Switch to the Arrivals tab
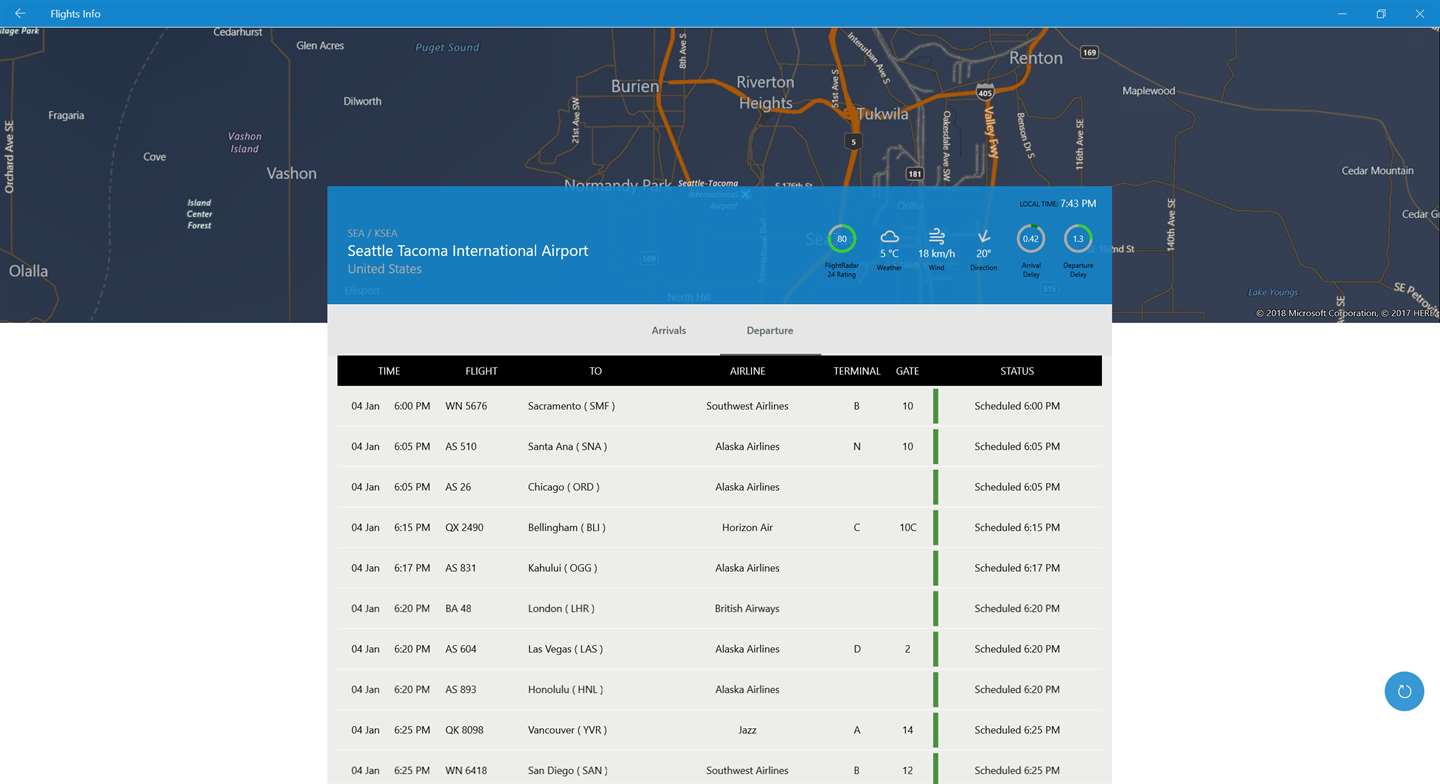This screenshot has height=784, width=1440. (x=669, y=330)
